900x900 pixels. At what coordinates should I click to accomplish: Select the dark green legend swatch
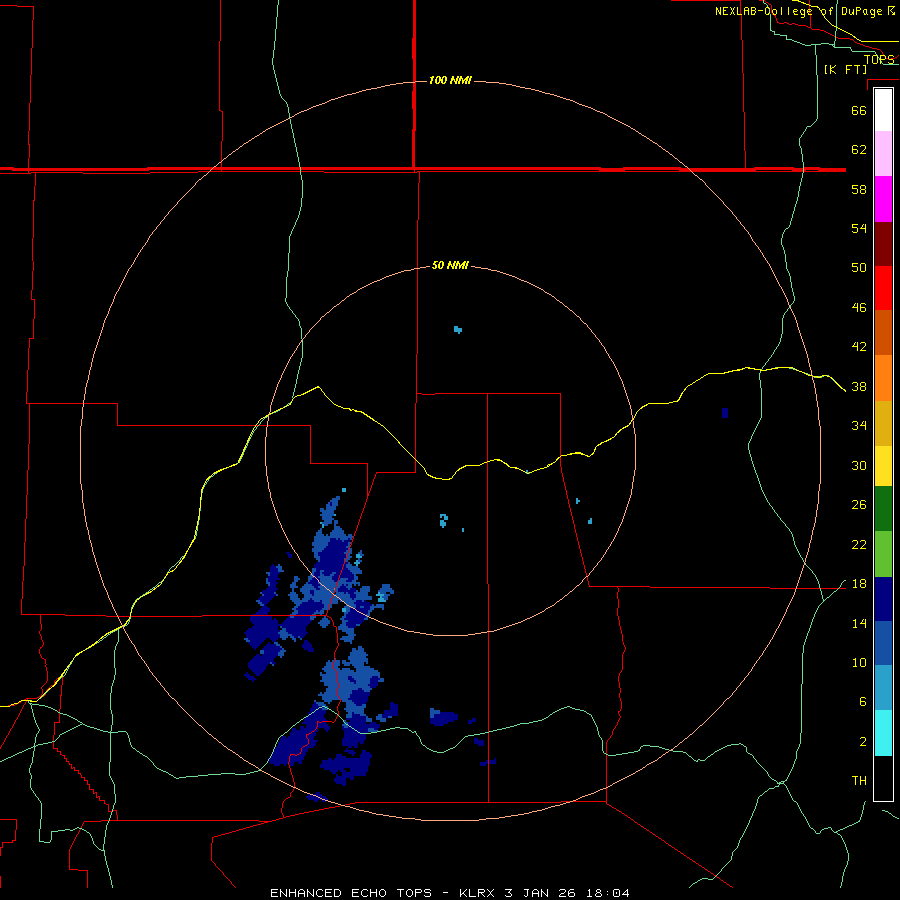[883, 509]
